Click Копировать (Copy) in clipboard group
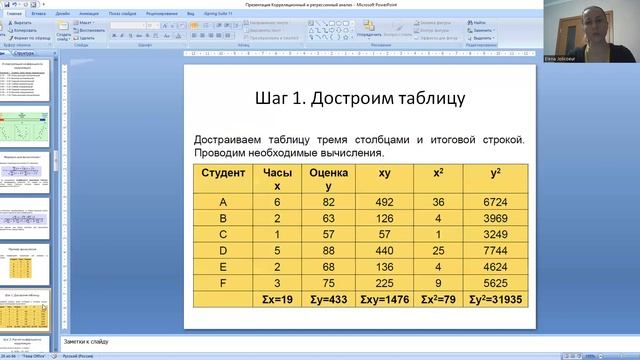 pos(22,30)
